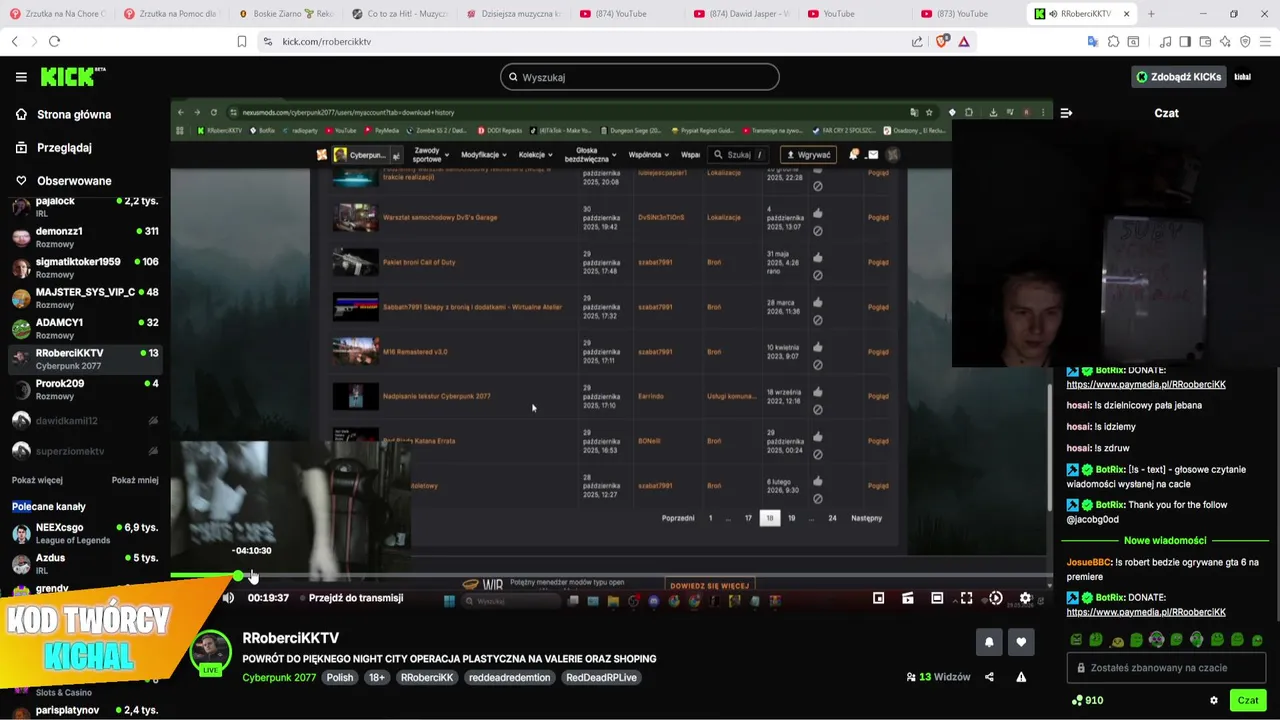Collapse followed list with Pokaż mniej
Image resolution: width=1280 pixels, height=720 pixels.
135,480
